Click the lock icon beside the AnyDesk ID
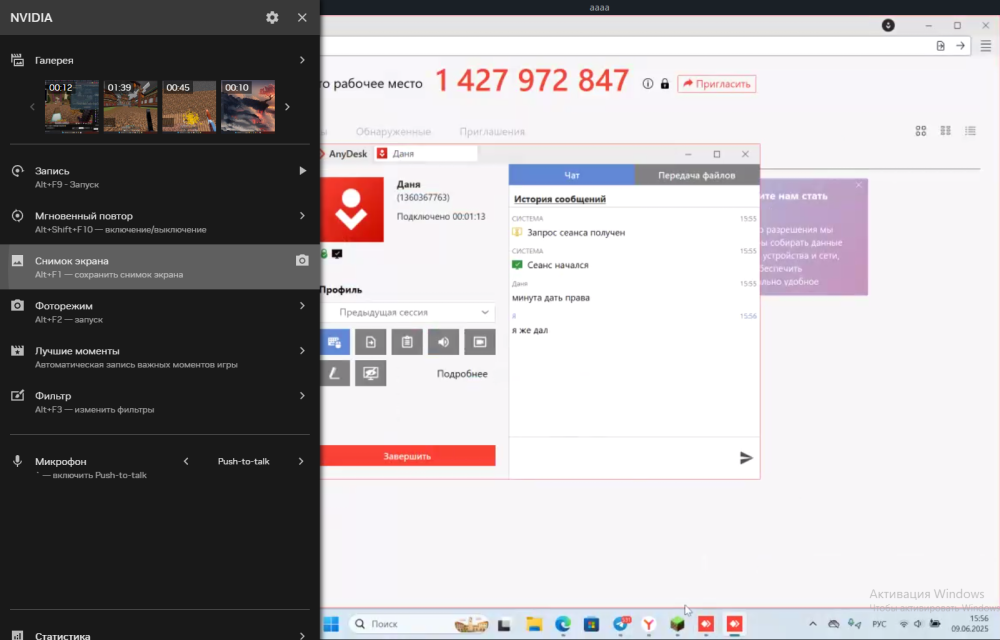The image size is (1000, 640). point(665,84)
